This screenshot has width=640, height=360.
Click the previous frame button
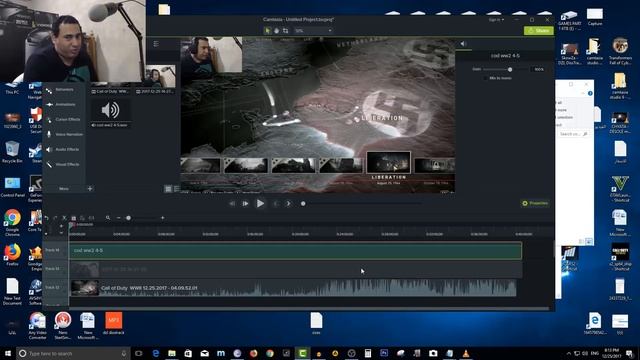(x=232, y=203)
